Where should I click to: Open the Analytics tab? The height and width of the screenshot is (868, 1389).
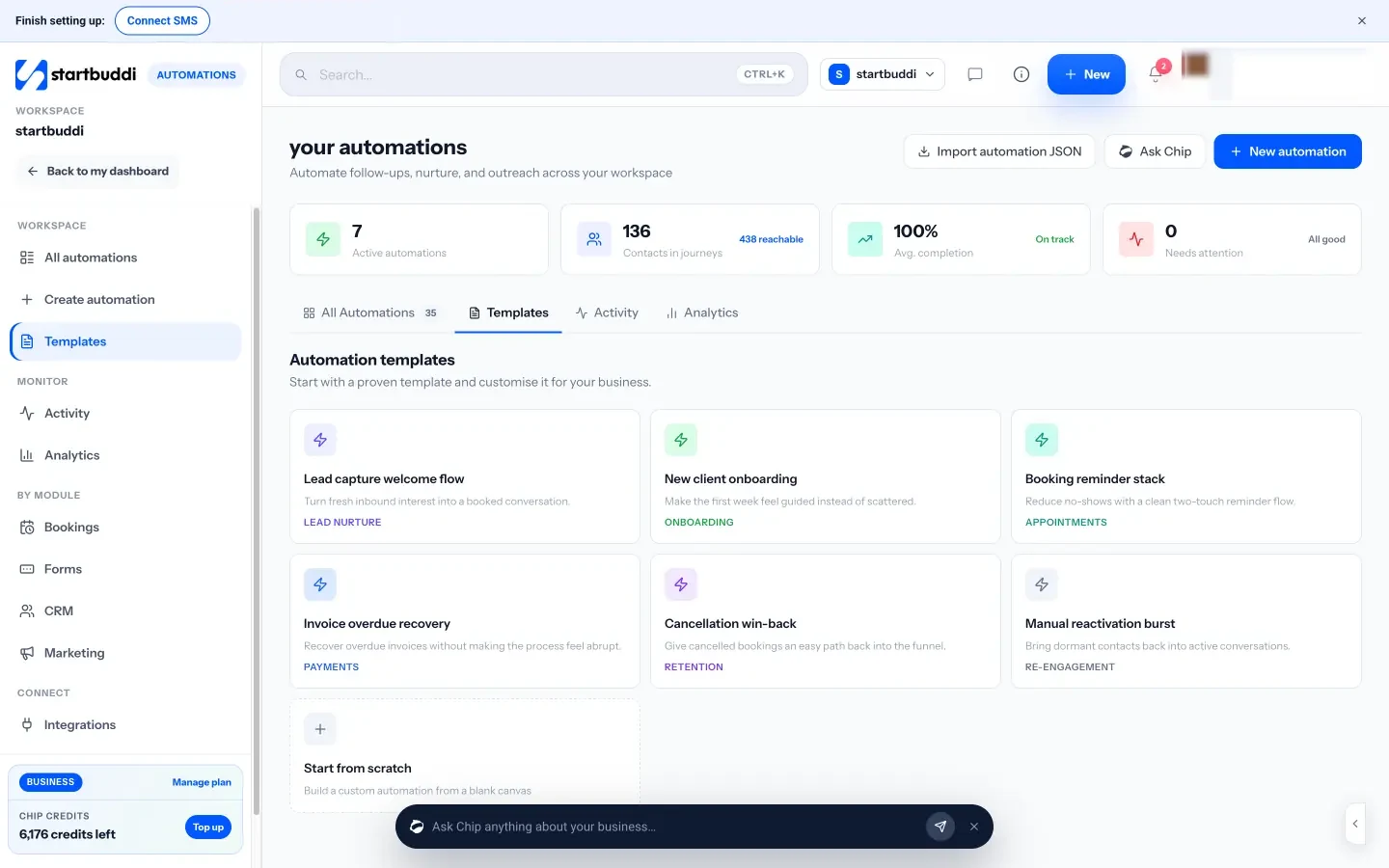point(702,312)
